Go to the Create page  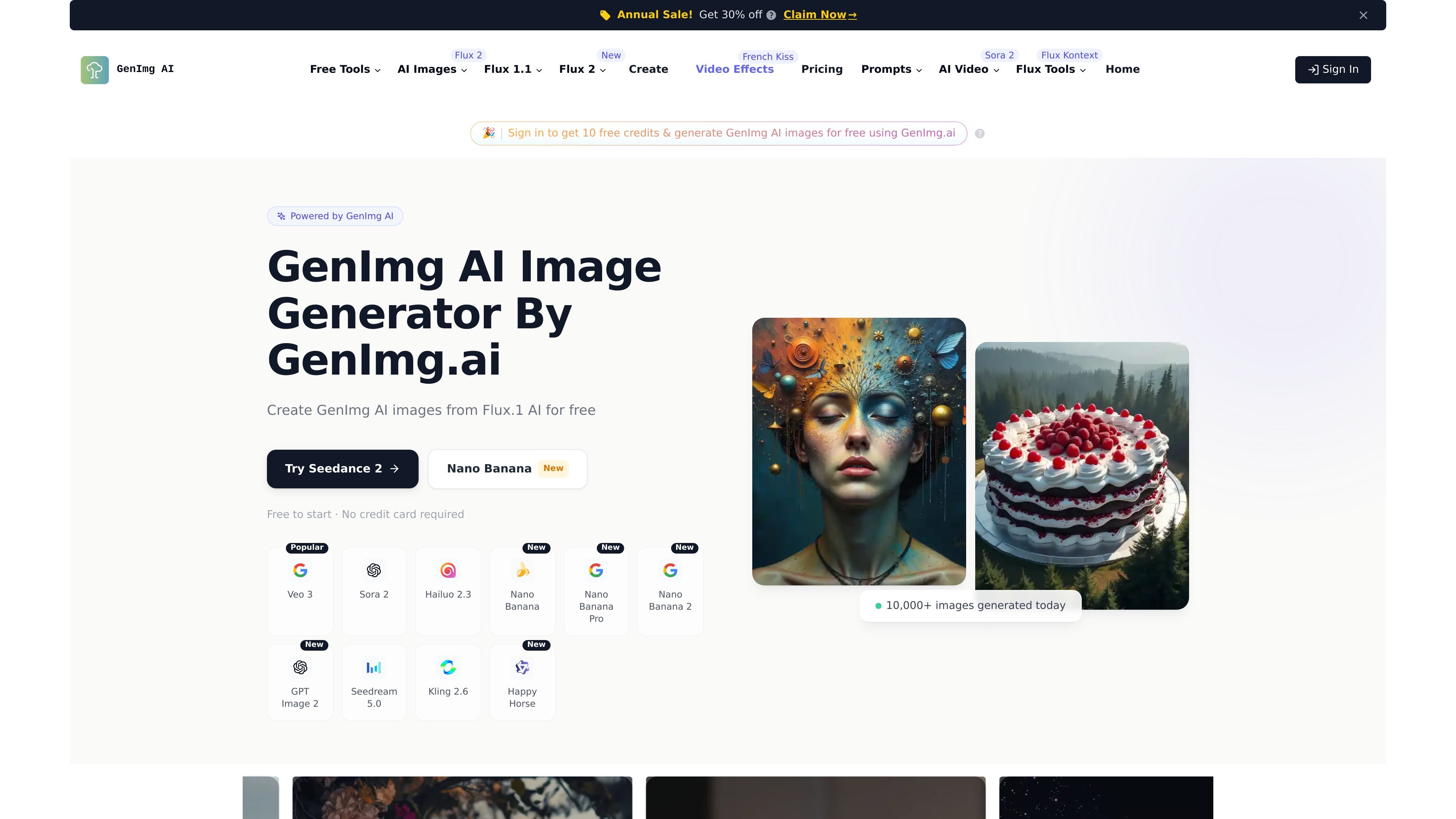[x=648, y=69]
